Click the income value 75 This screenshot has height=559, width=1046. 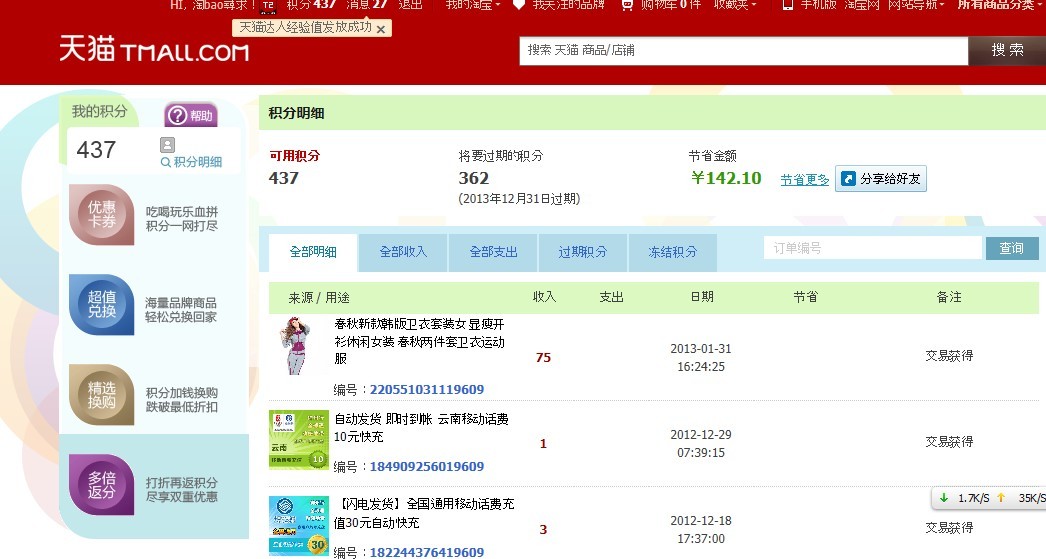pyautogui.click(x=543, y=358)
